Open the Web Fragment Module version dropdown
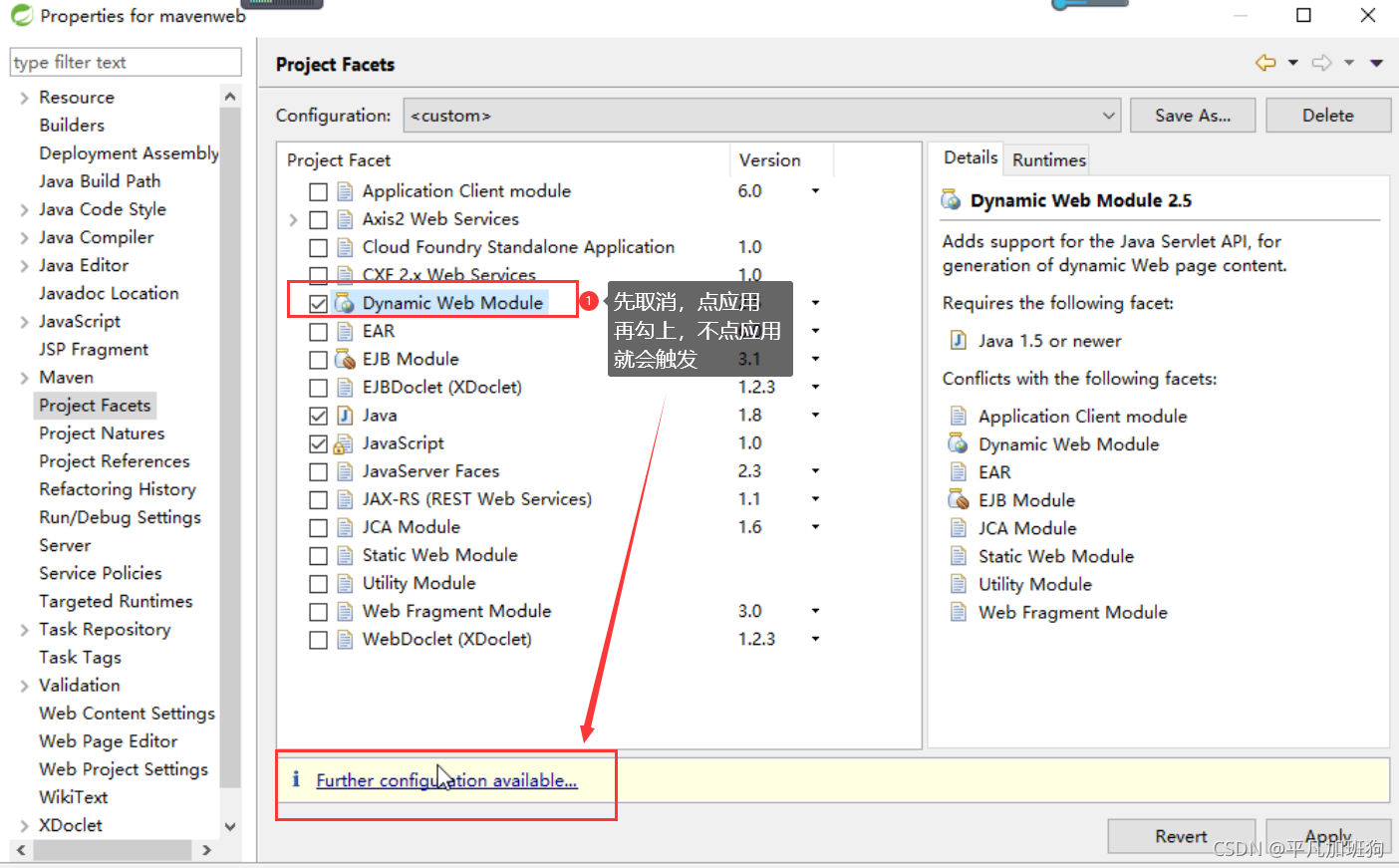 click(x=815, y=611)
